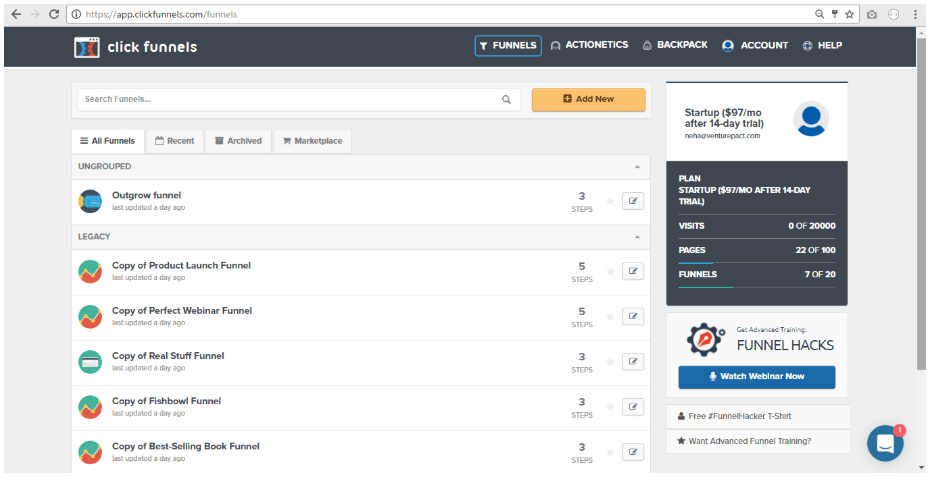Viewport: 937px width, 483px height.
Task: Bookmark page with star icon in address bar
Action: click(x=849, y=14)
